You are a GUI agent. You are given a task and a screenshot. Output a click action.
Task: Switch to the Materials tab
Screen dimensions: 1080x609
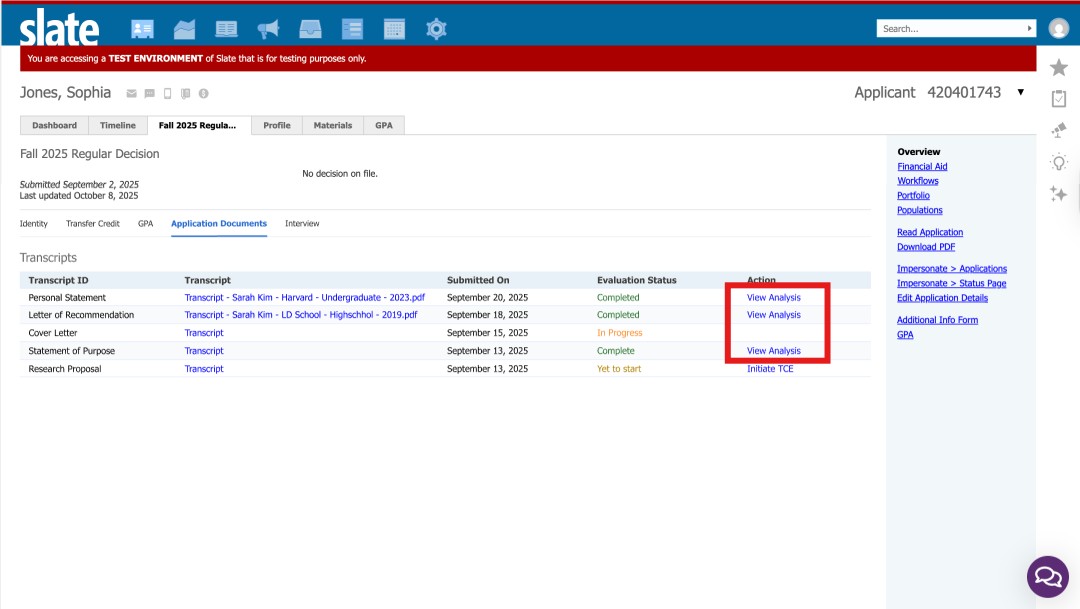point(333,125)
